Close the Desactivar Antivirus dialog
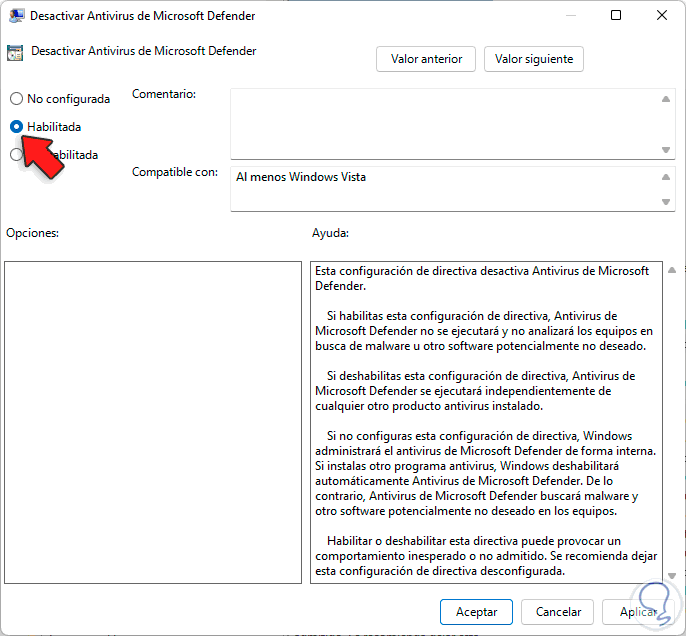 pos(662,15)
